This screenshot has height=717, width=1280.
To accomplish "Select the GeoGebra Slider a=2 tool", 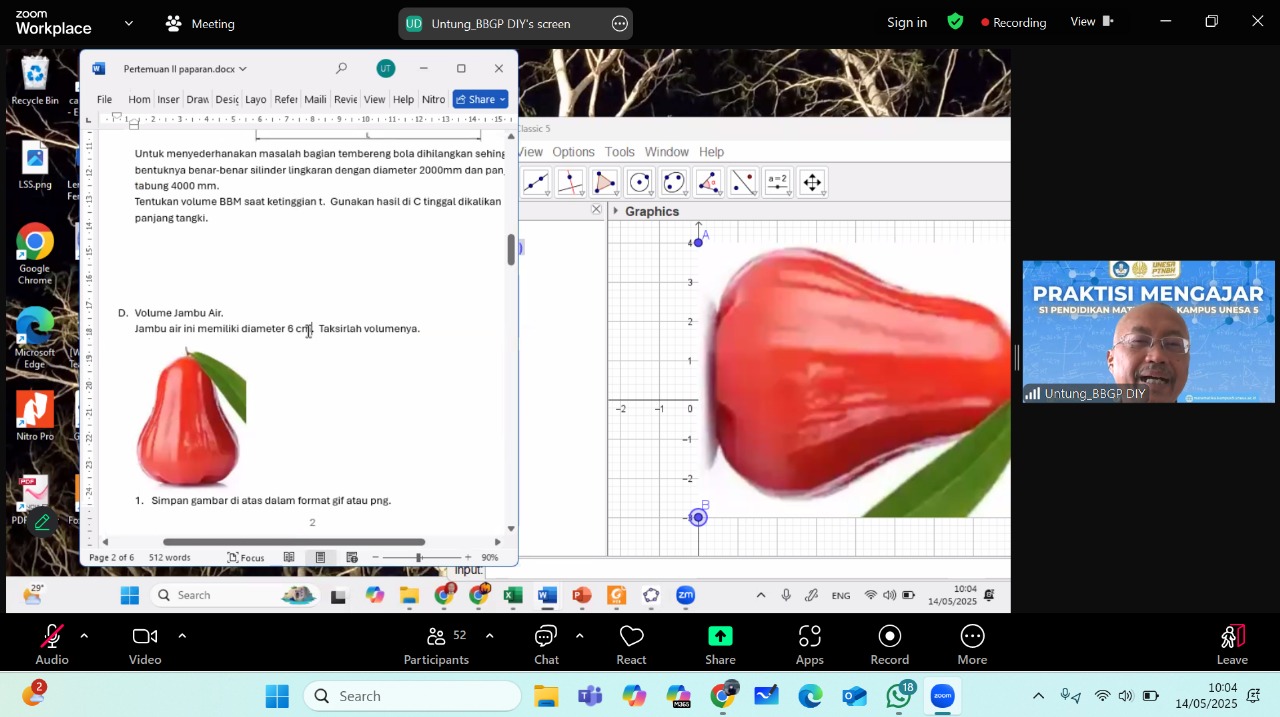I will pos(778,182).
